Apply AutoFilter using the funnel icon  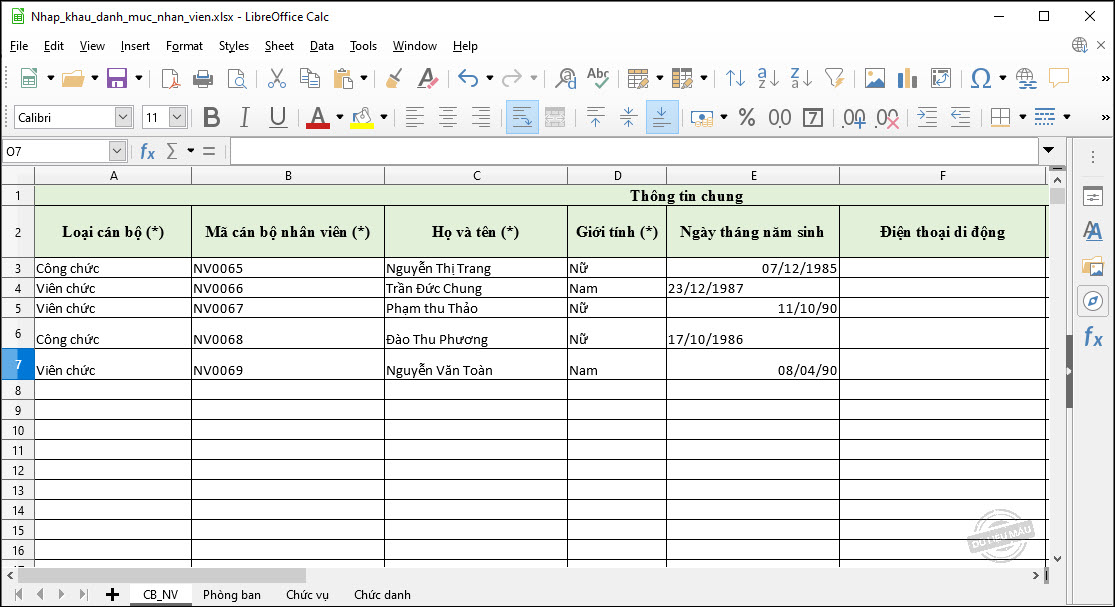(x=834, y=78)
